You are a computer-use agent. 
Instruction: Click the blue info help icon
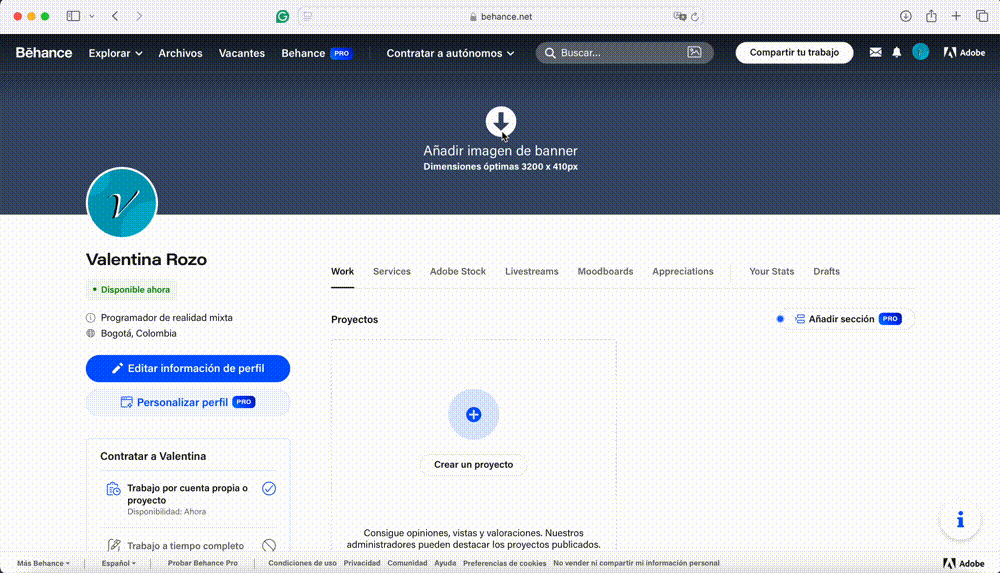(x=960, y=520)
